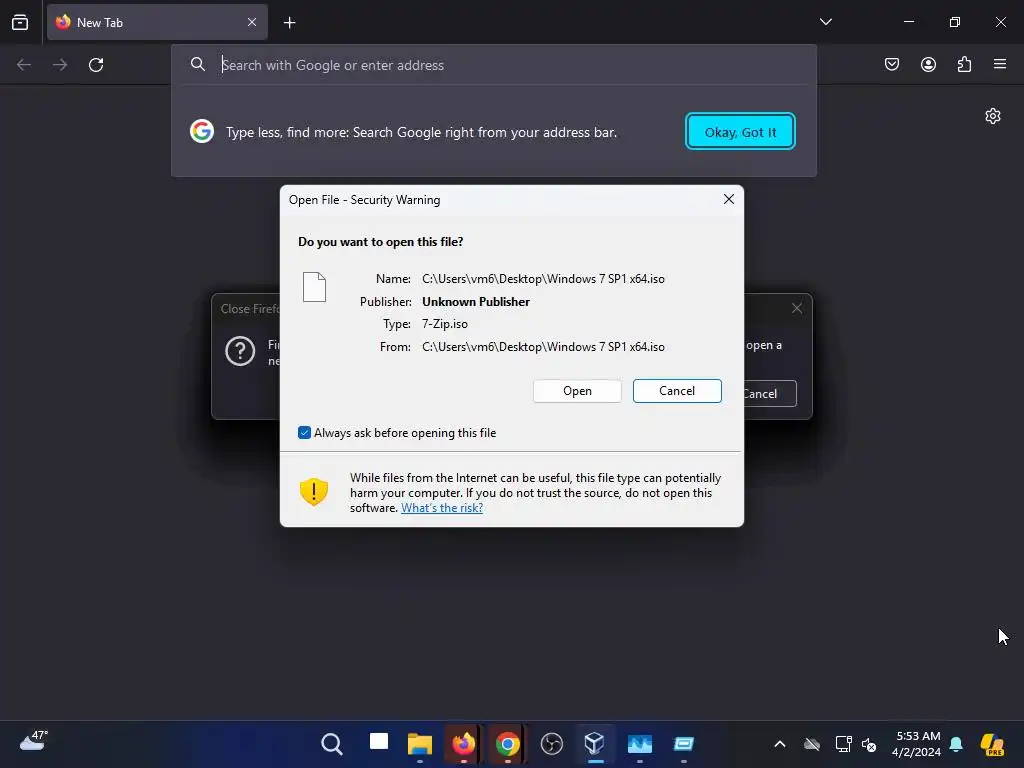This screenshot has height=768, width=1024.
Task: Close the Close Firefox dialog behind
Action: pyautogui.click(x=797, y=308)
